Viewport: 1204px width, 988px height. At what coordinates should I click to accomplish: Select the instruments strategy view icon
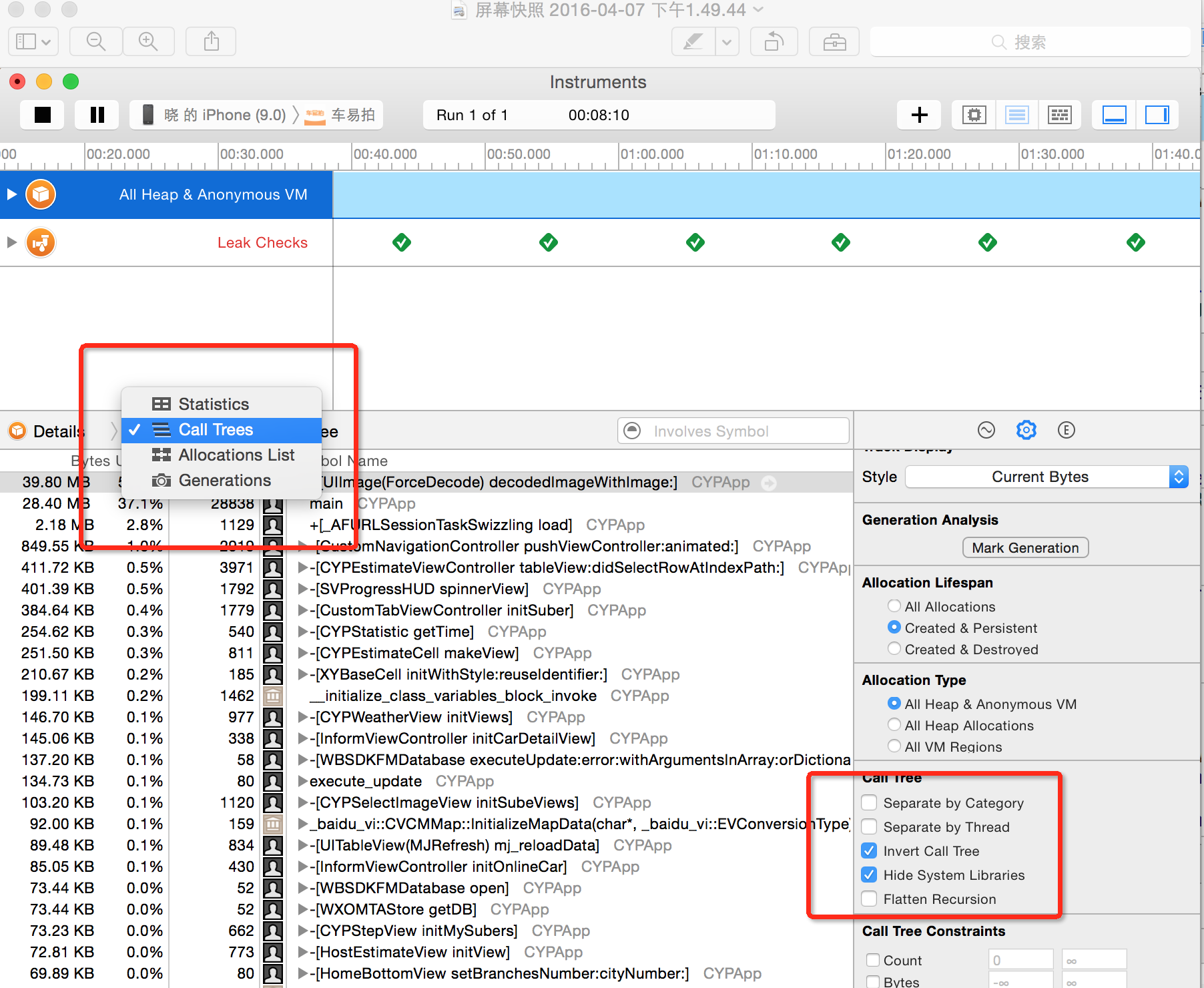point(1016,115)
